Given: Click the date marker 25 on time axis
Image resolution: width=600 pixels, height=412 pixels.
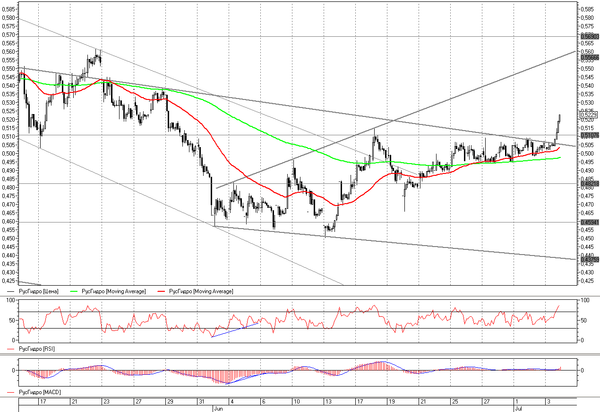Looking at the screenshot, I should click(455, 402).
